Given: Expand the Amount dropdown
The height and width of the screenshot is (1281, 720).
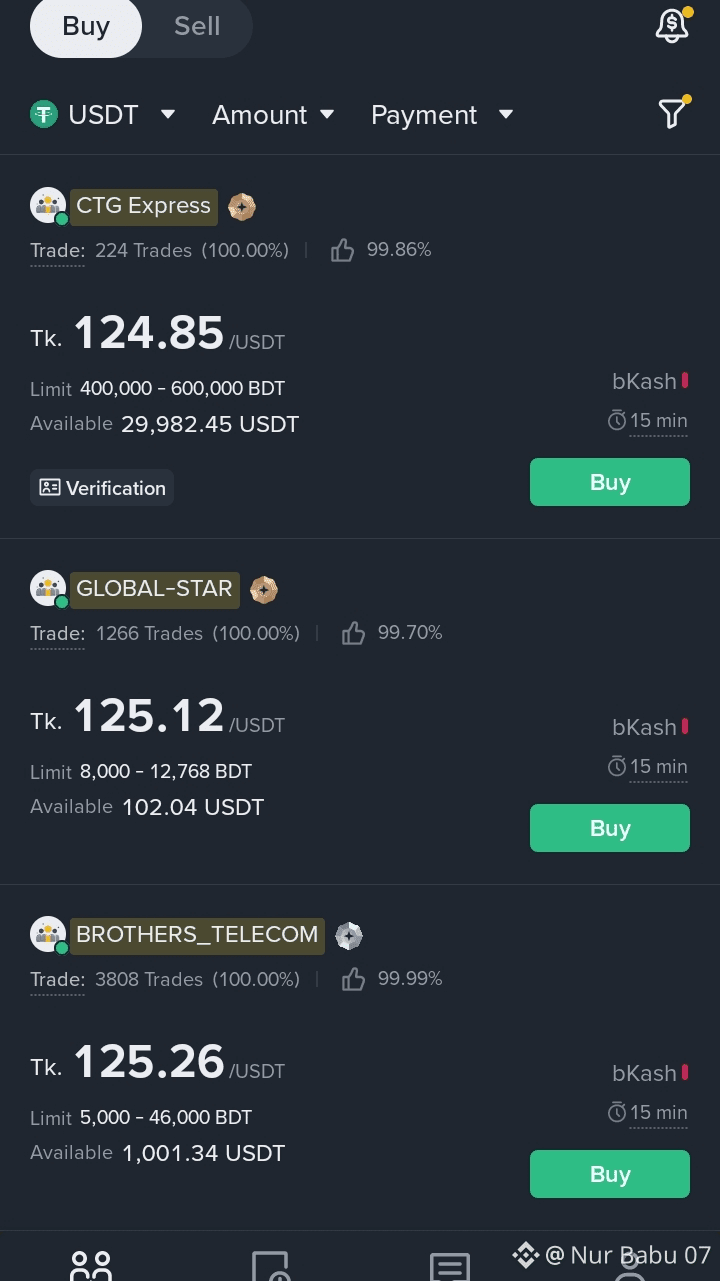Looking at the screenshot, I should click(x=273, y=115).
